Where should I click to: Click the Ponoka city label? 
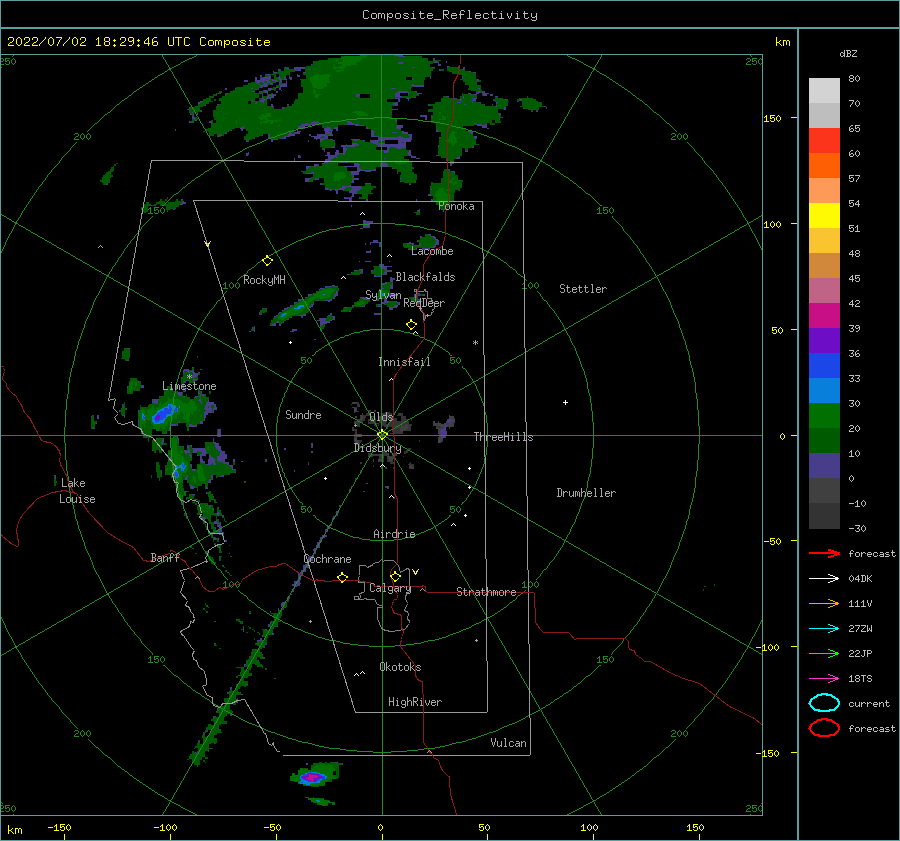(456, 206)
